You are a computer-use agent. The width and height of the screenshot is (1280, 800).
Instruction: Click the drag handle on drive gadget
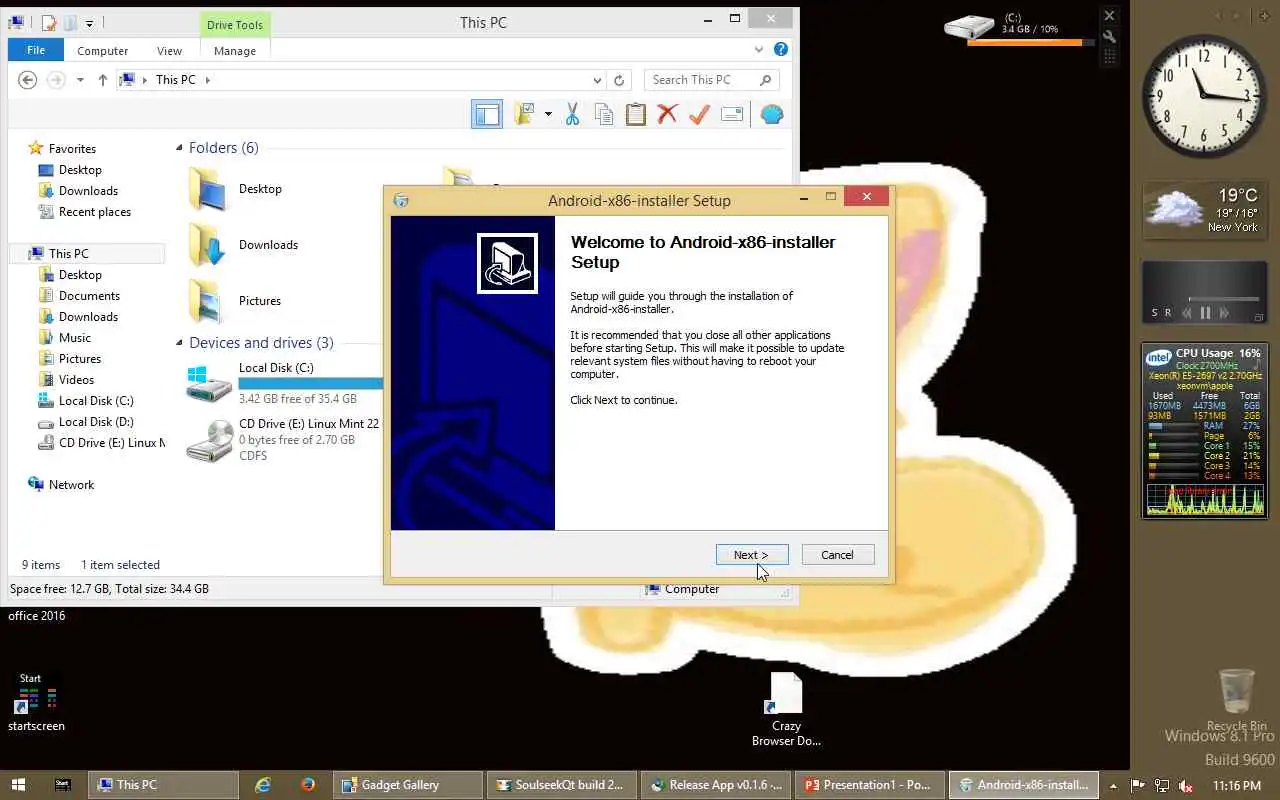pyautogui.click(x=1109, y=57)
